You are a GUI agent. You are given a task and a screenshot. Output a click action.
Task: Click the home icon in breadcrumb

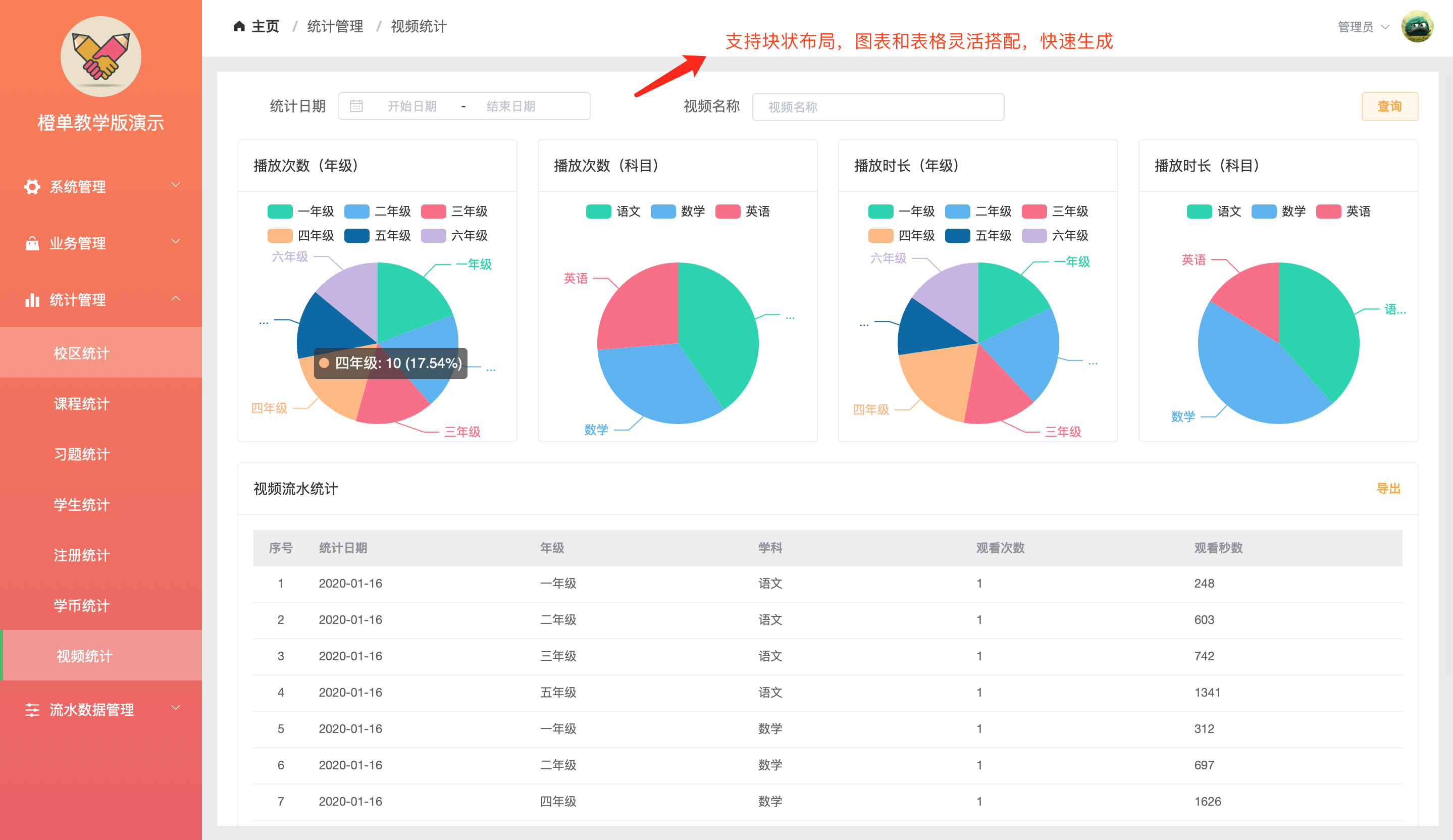(239, 27)
